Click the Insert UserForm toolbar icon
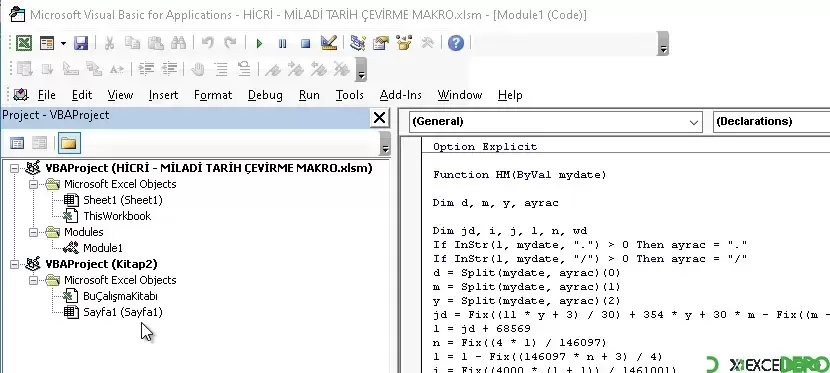This screenshot has height=373, width=830. pyautogui.click(x=48, y=43)
